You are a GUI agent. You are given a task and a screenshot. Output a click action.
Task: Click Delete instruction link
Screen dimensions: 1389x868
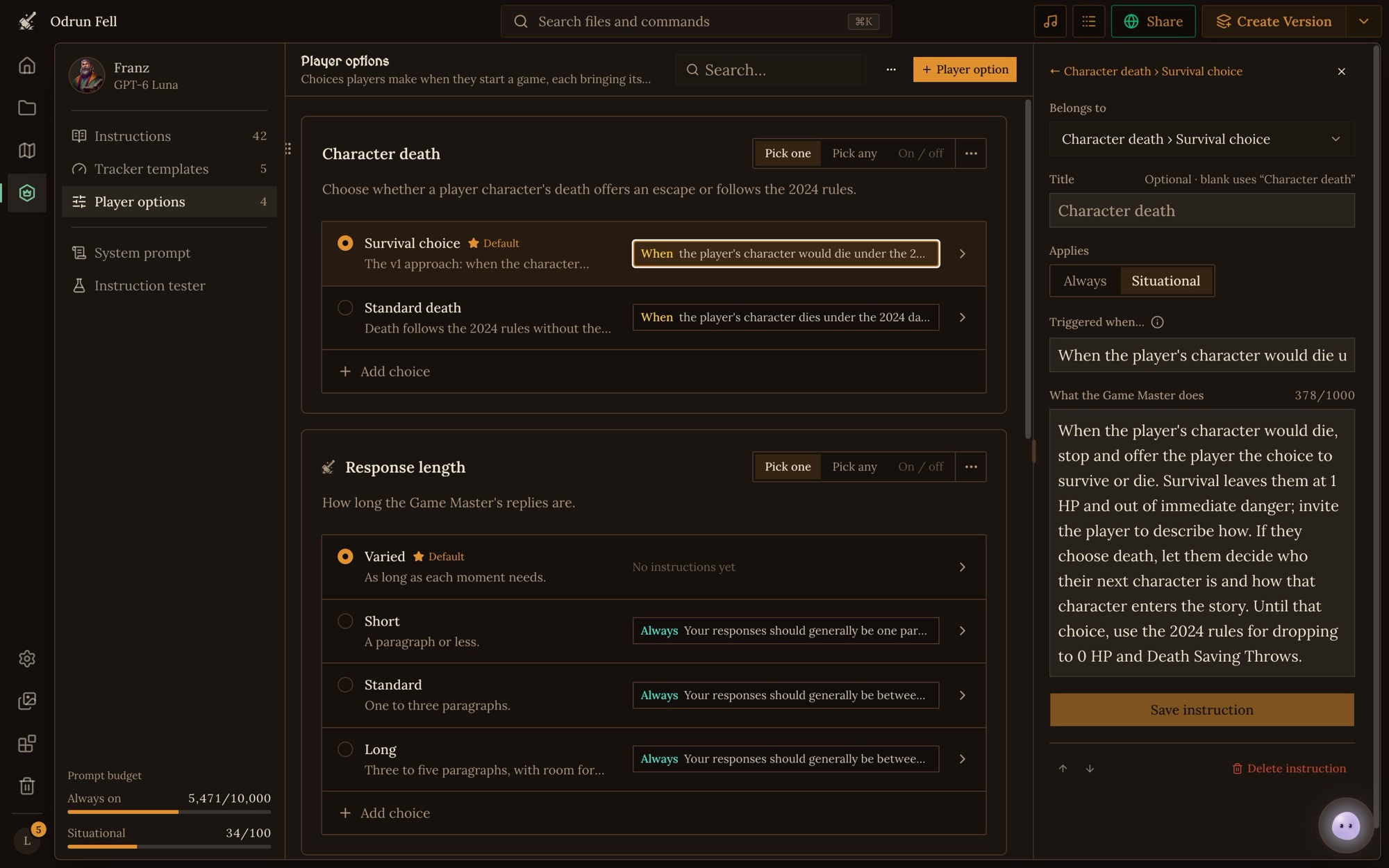tap(1289, 769)
